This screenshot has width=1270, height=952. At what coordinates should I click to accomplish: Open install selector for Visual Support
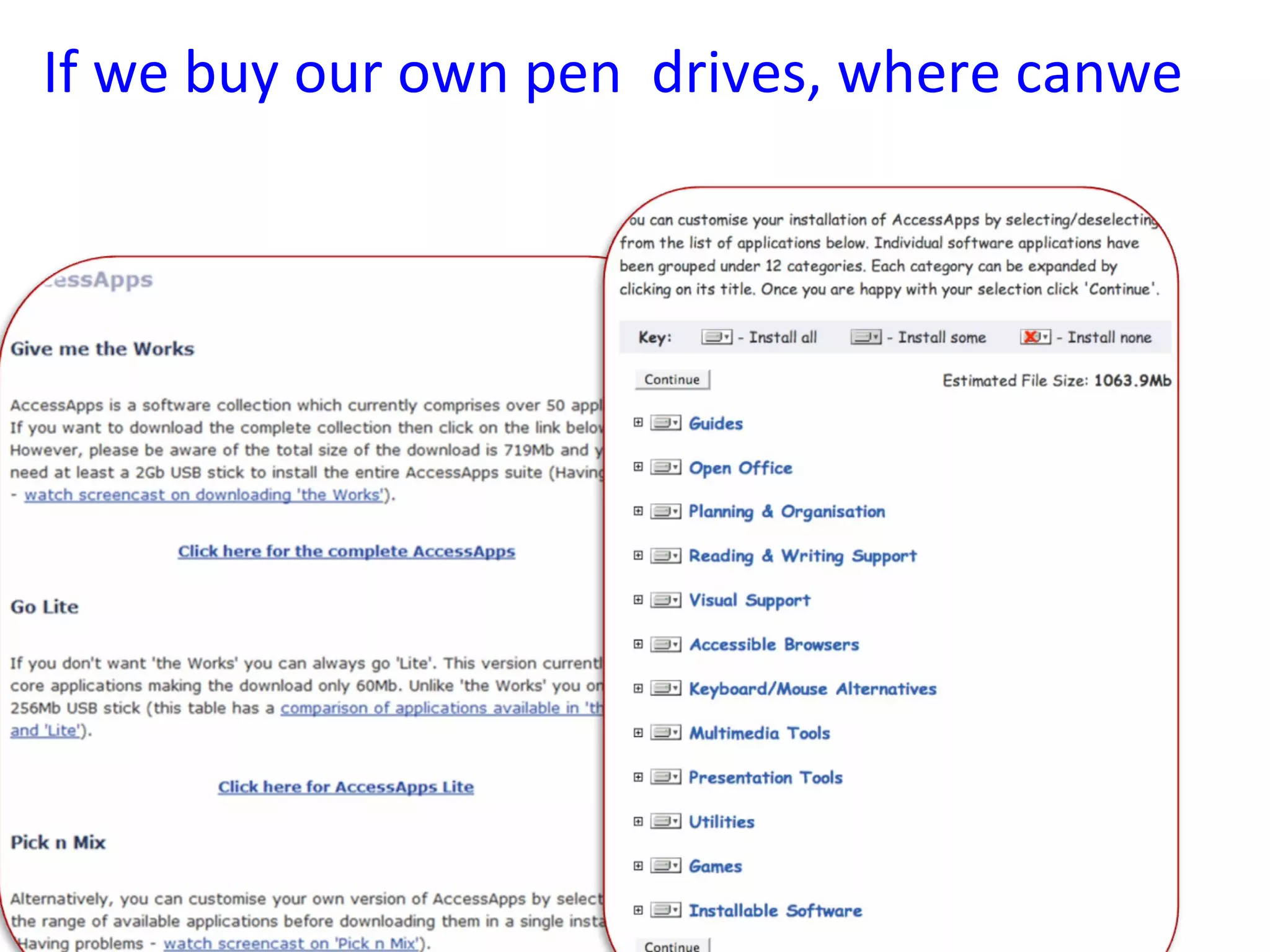(666, 600)
